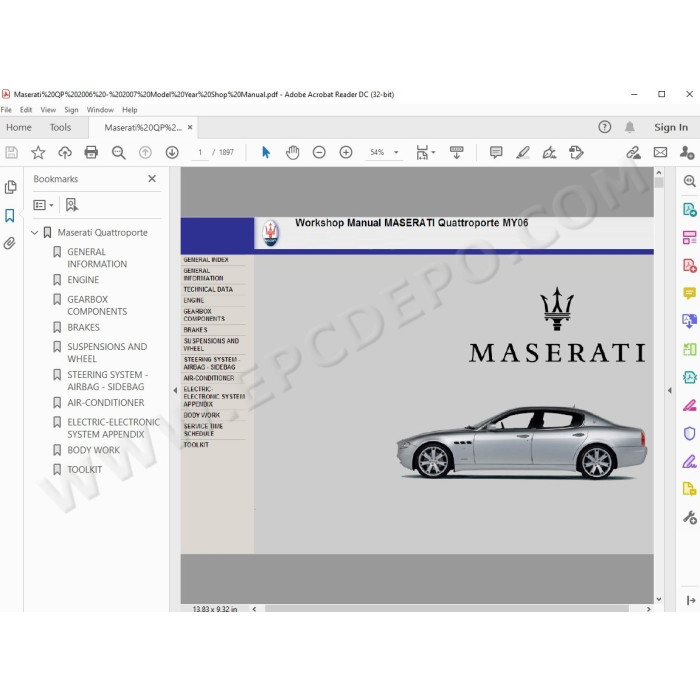The image size is (700, 700).
Task: Open the GEARBOX COMPONENTS bookmark
Action: point(97,305)
